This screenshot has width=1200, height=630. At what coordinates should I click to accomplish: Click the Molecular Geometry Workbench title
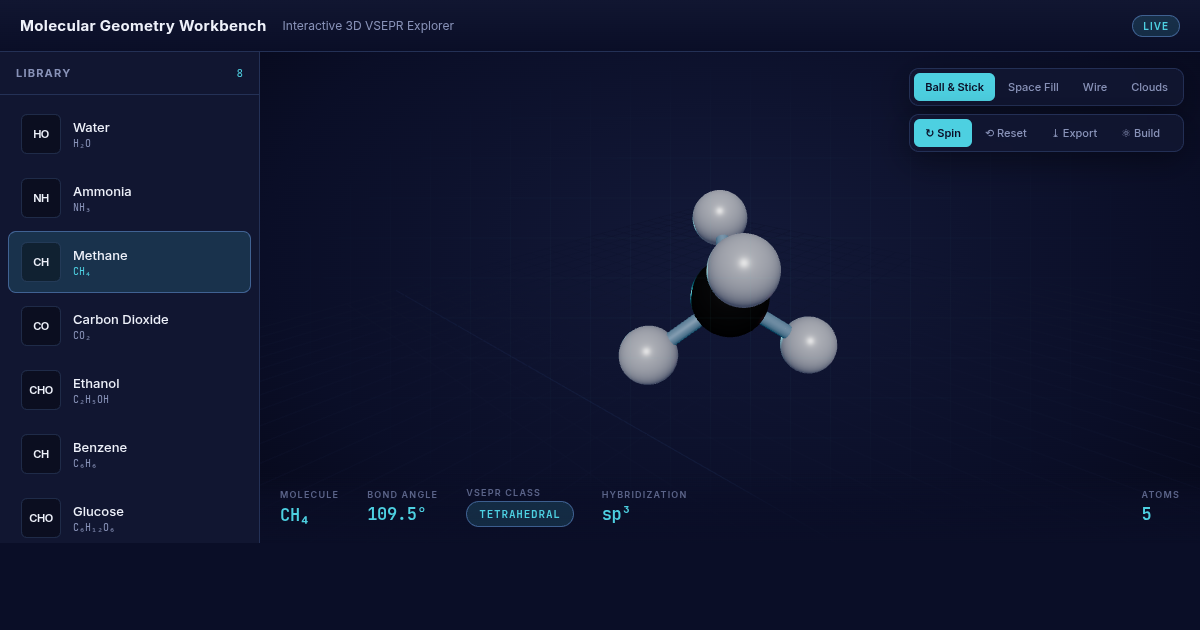[143, 26]
